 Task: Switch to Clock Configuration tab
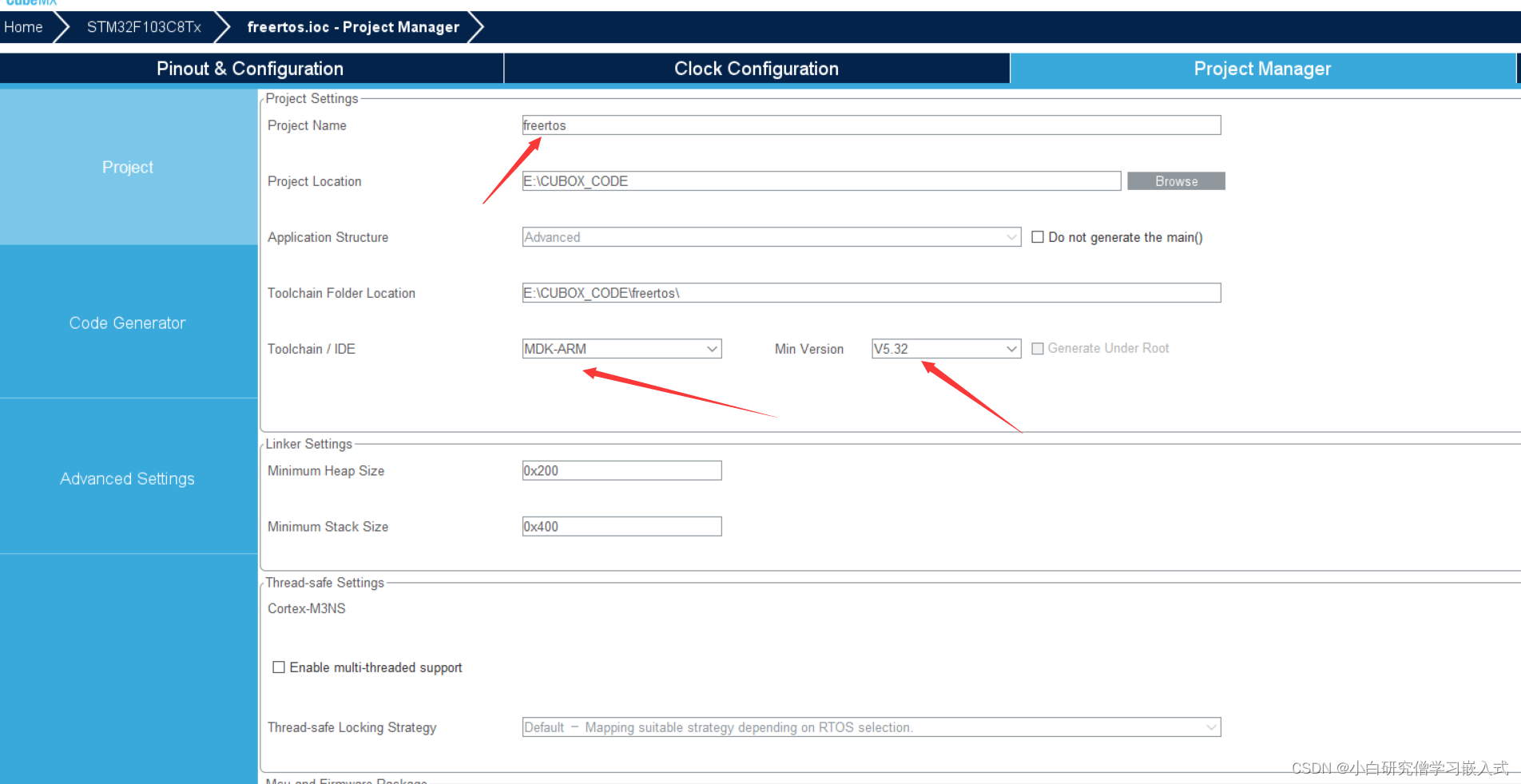coord(757,69)
